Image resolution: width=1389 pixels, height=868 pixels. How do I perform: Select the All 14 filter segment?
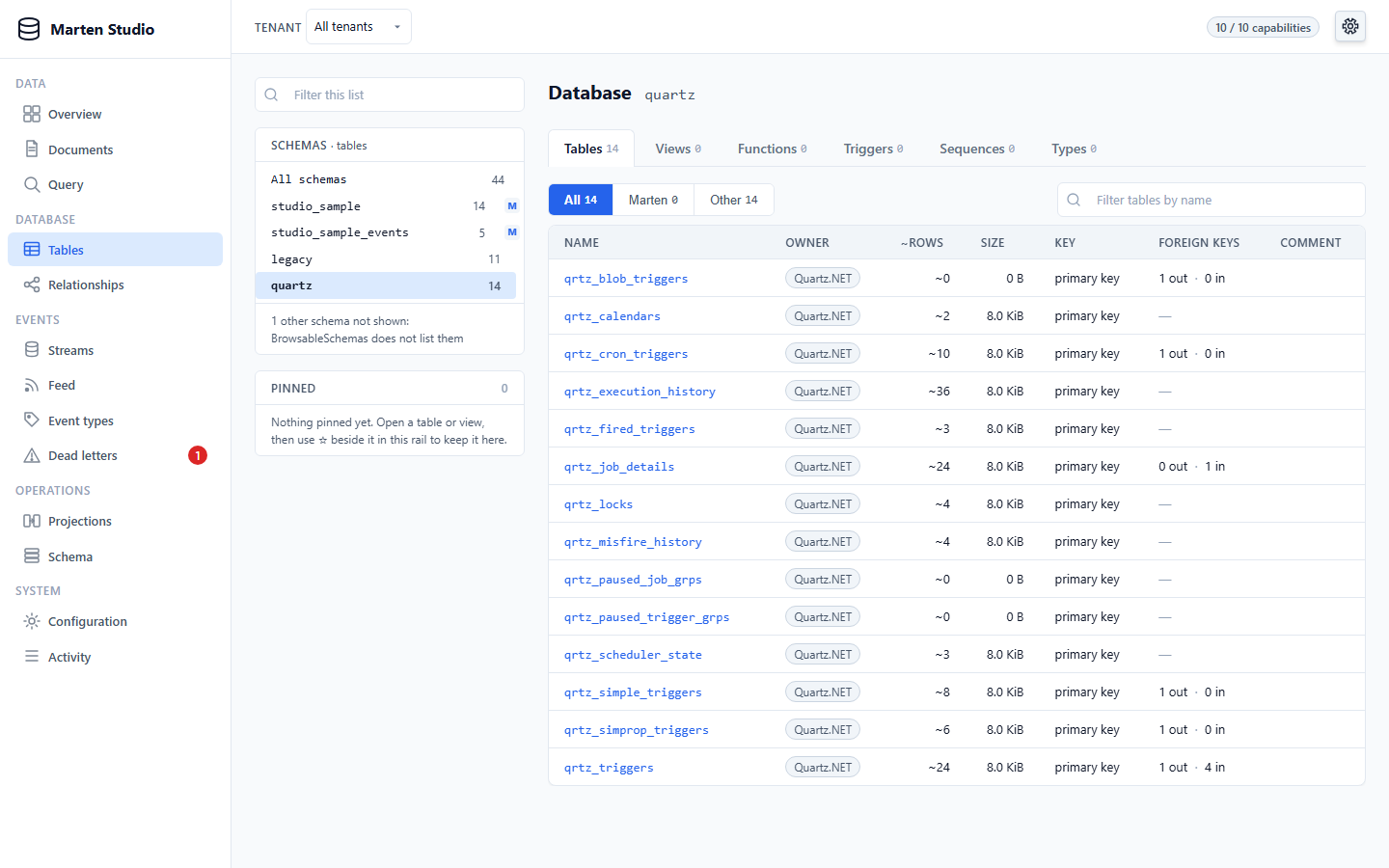[x=581, y=200]
